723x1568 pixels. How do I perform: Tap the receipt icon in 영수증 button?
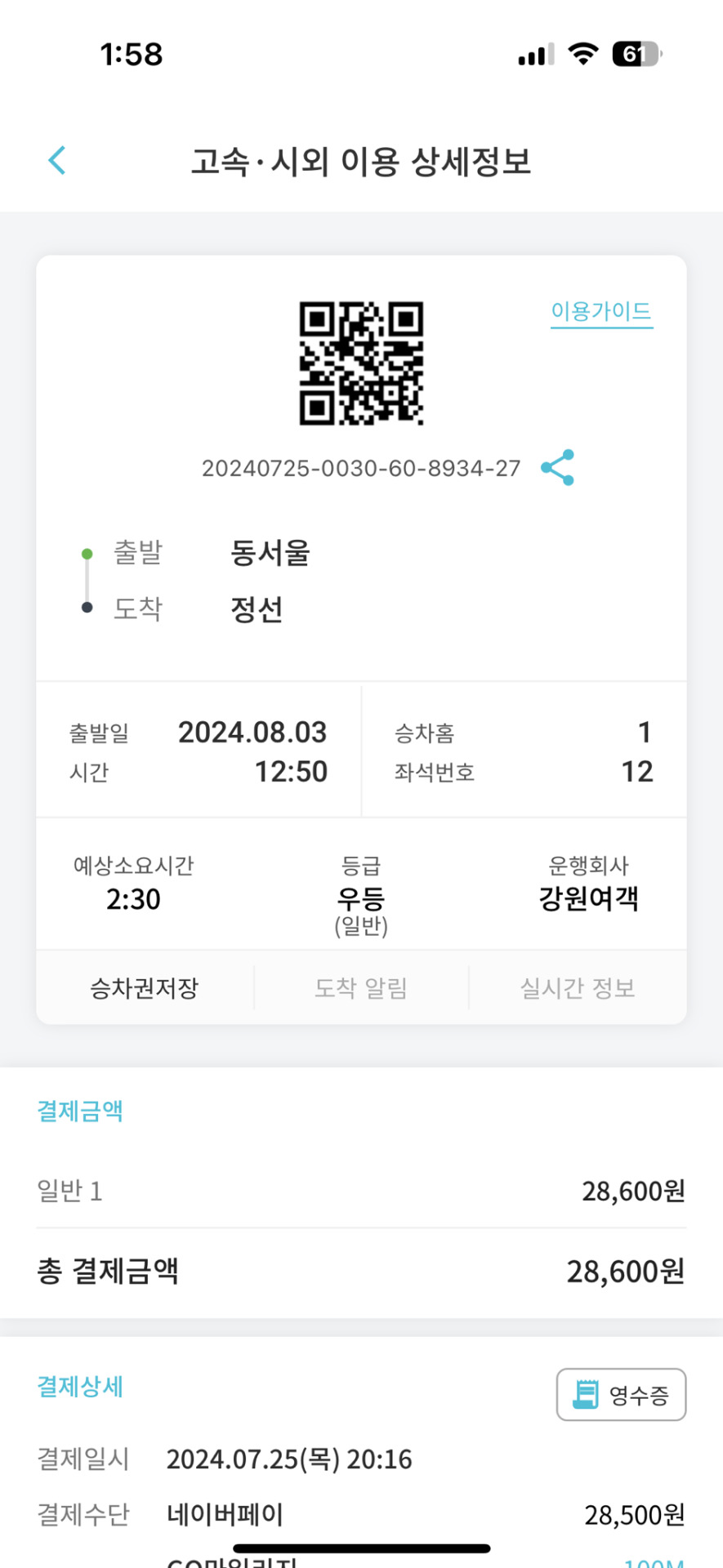click(x=586, y=1394)
